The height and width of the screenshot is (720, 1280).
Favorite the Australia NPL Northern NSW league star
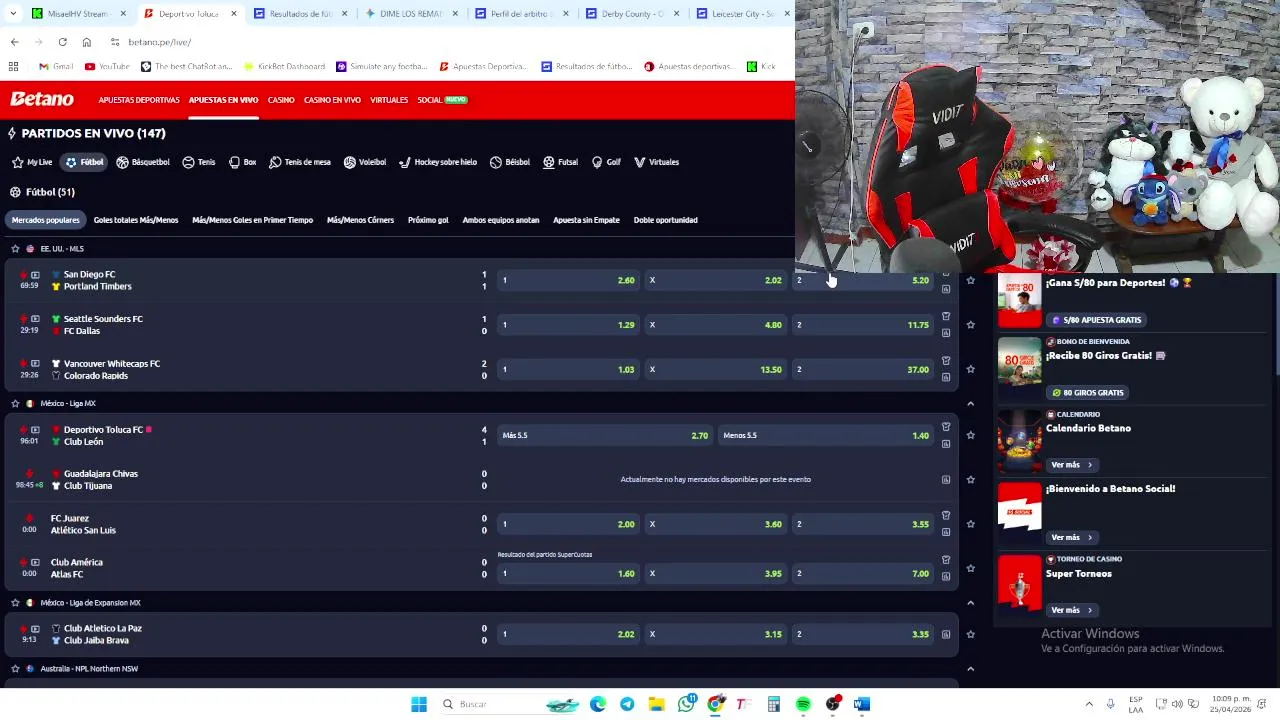point(15,669)
